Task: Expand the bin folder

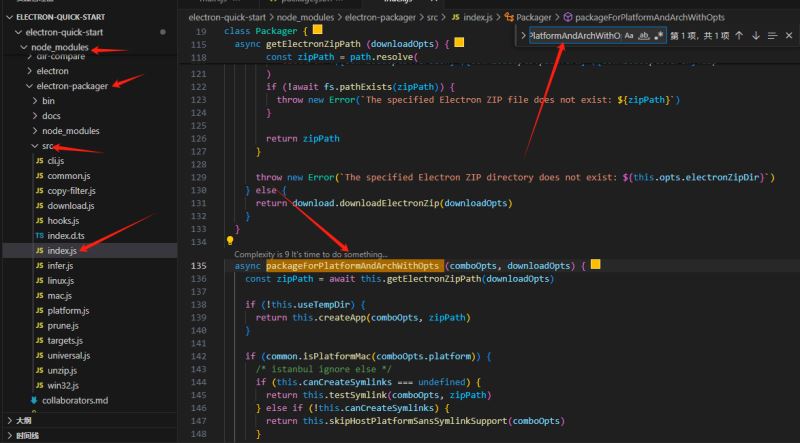Action: tap(35, 101)
